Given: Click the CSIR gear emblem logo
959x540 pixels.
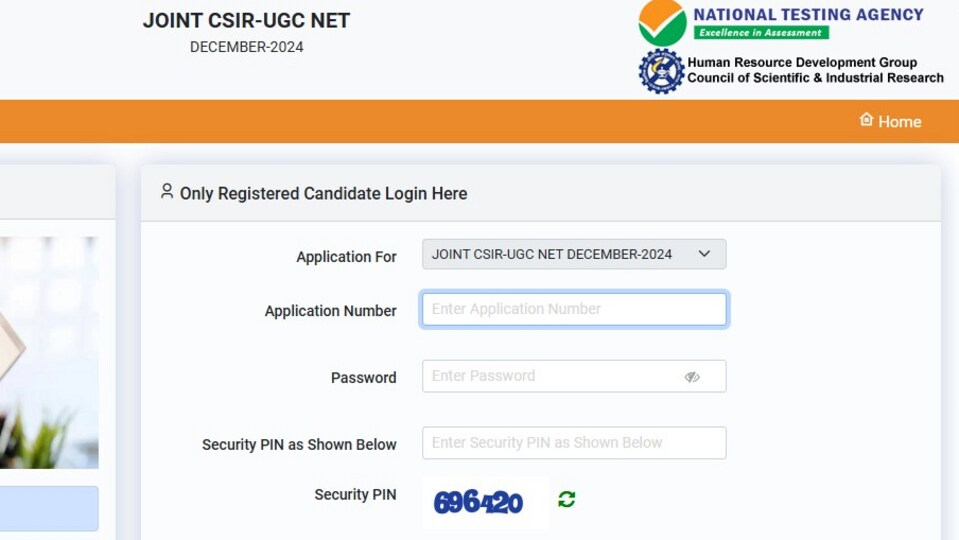Looking at the screenshot, I should pyautogui.click(x=661, y=71).
